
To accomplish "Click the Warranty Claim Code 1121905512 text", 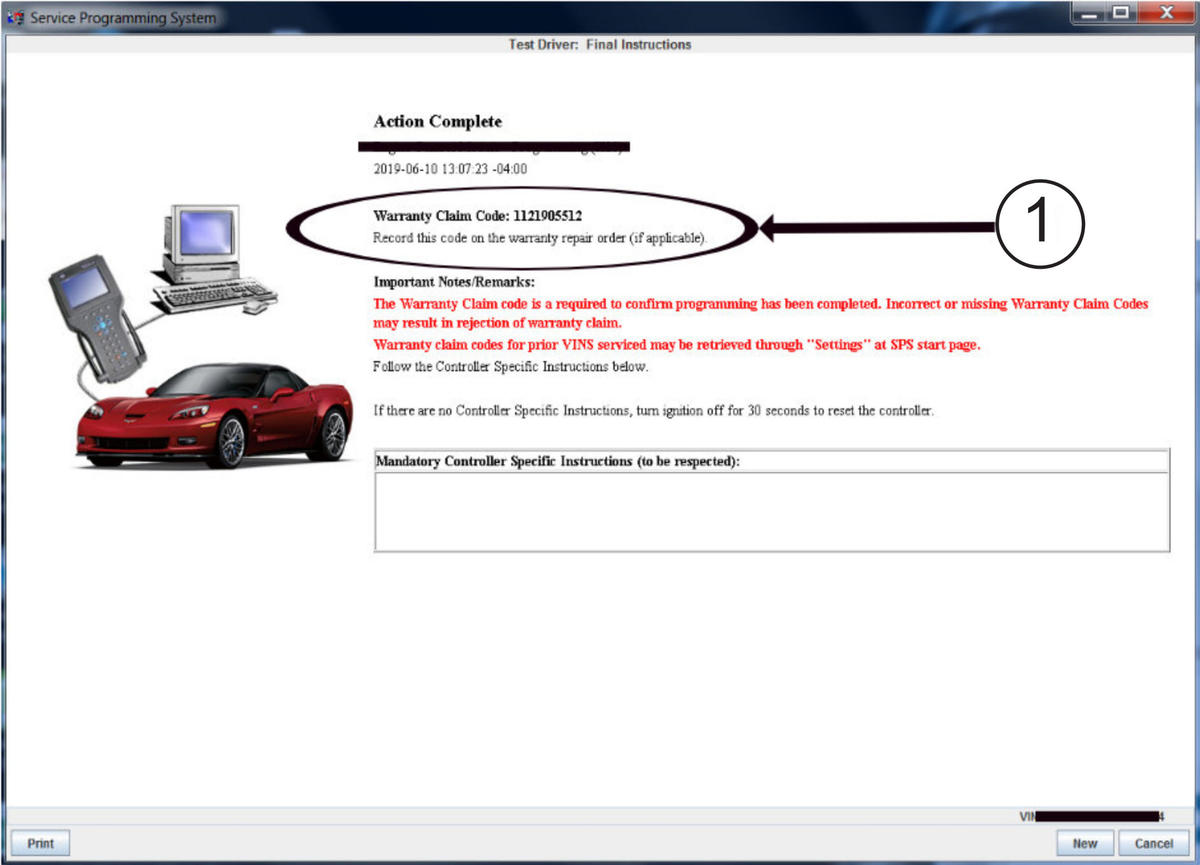I will [478, 215].
